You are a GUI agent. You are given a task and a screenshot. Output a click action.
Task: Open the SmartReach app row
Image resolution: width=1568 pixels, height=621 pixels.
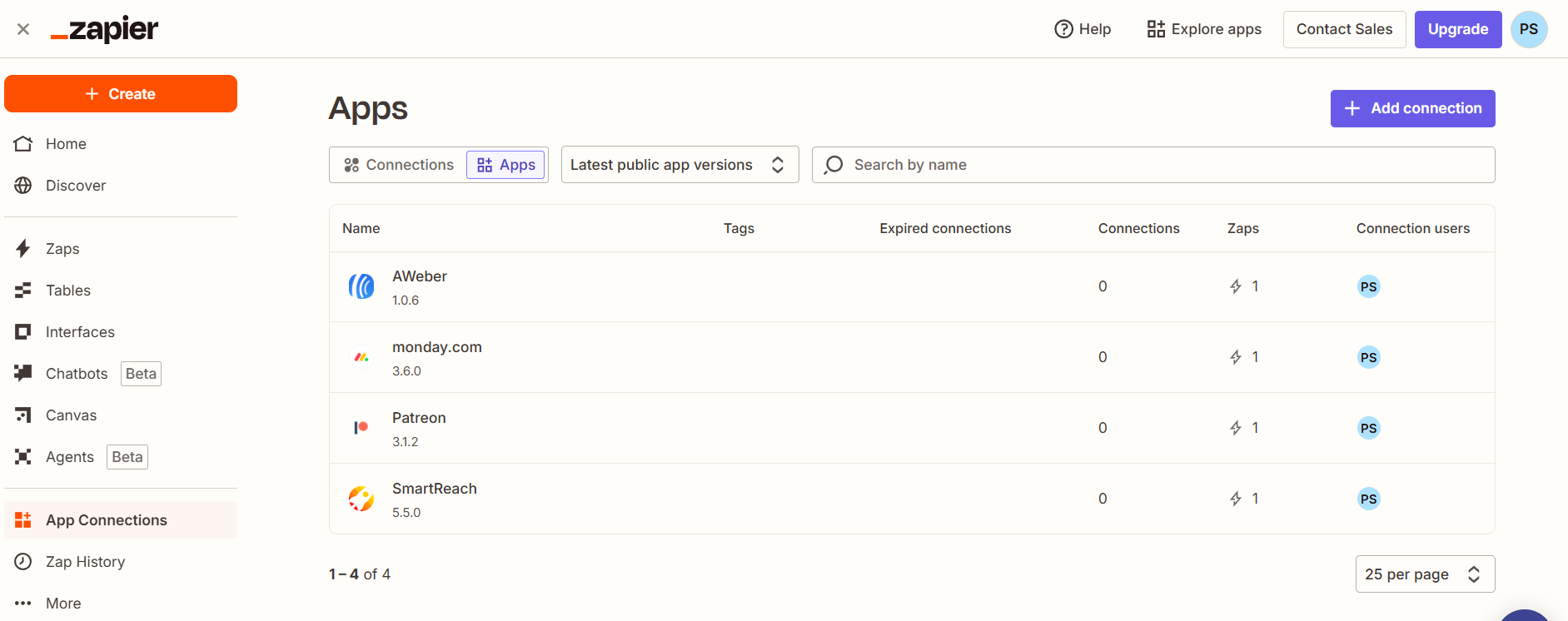tap(912, 499)
